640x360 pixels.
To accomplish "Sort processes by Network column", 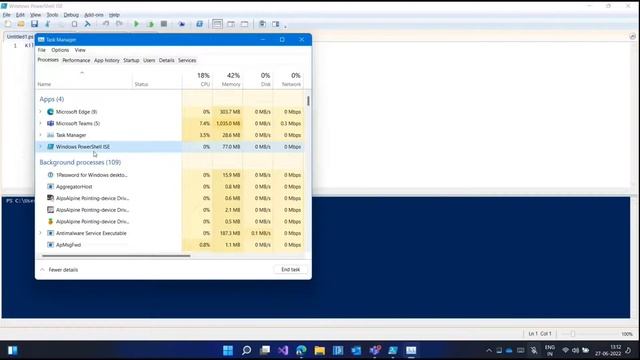I will [288, 79].
